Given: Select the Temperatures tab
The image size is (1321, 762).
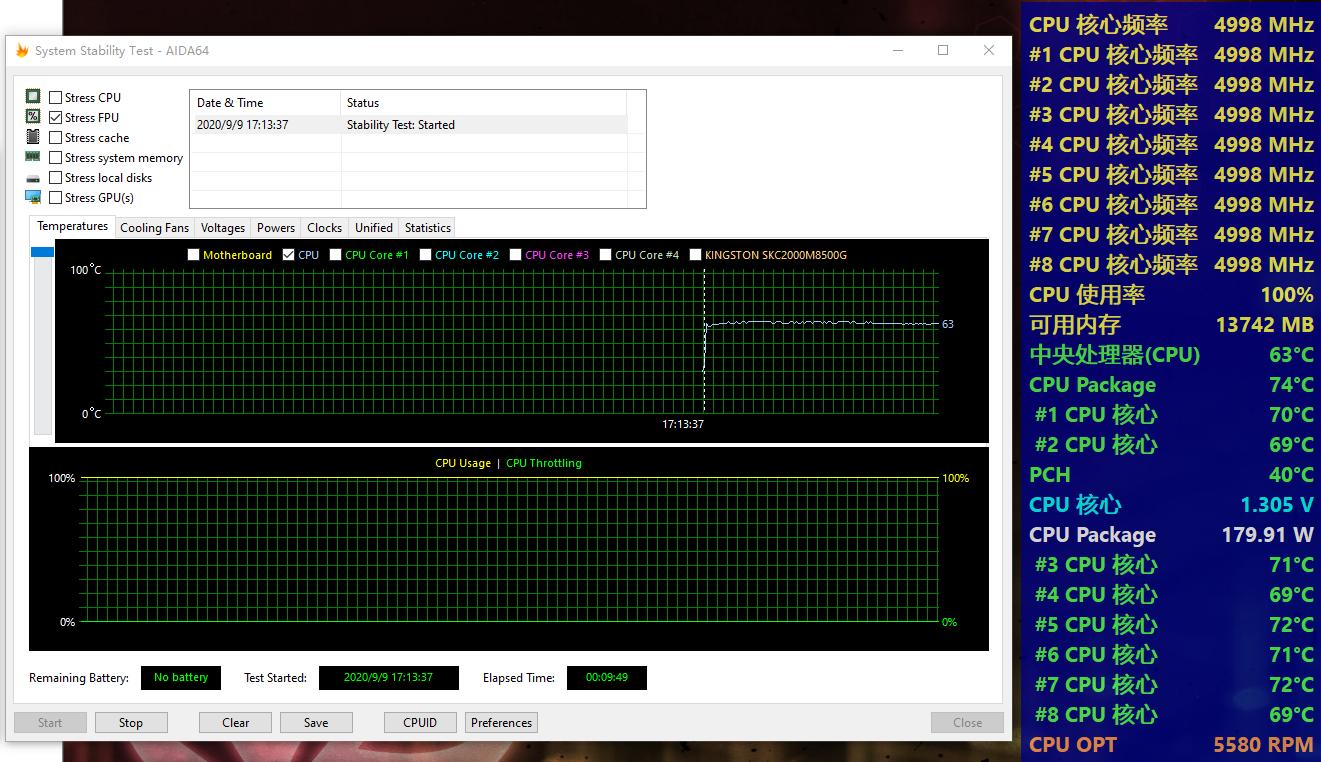Looking at the screenshot, I should click(72, 226).
